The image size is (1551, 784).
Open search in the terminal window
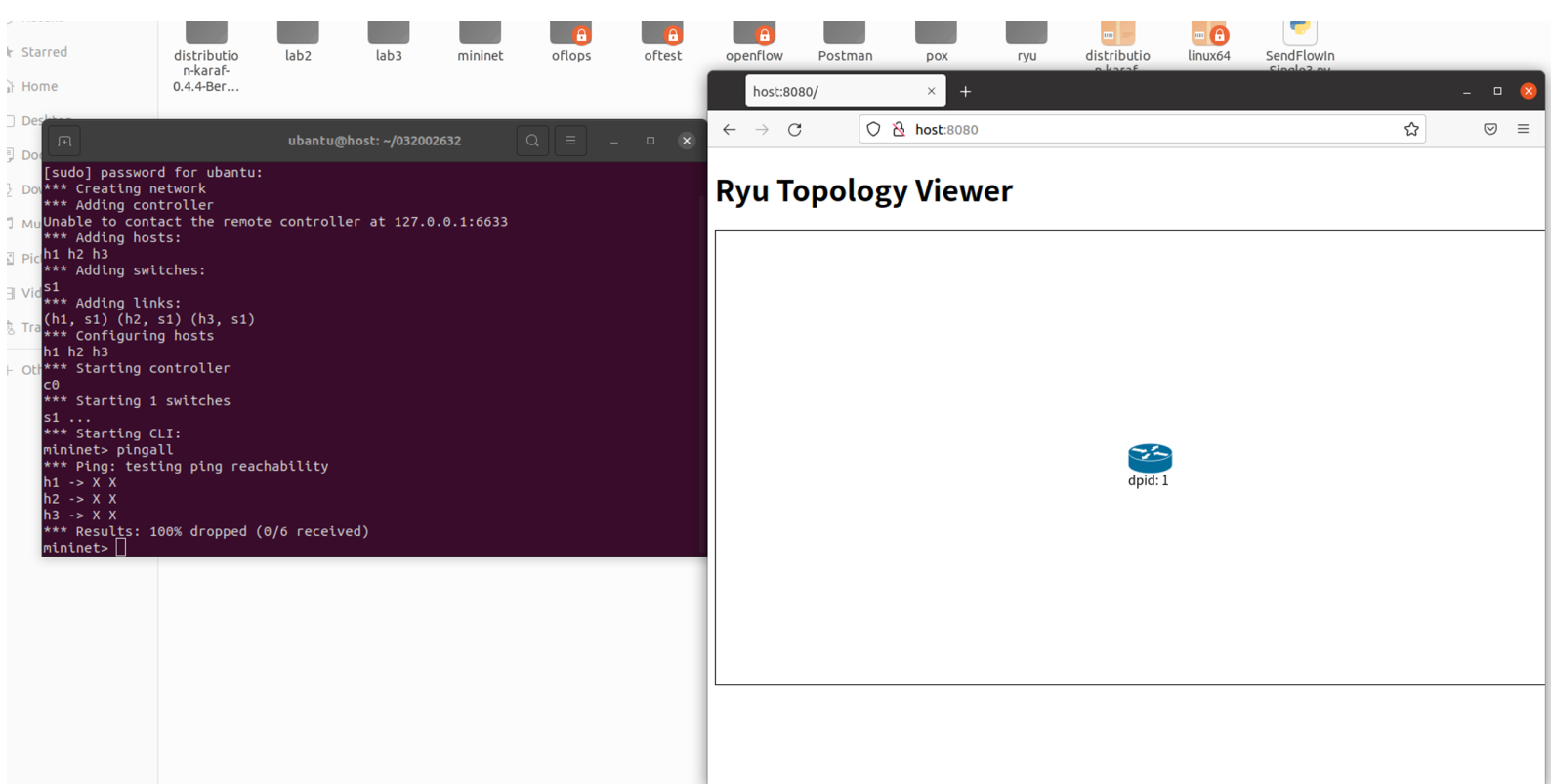tap(532, 141)
